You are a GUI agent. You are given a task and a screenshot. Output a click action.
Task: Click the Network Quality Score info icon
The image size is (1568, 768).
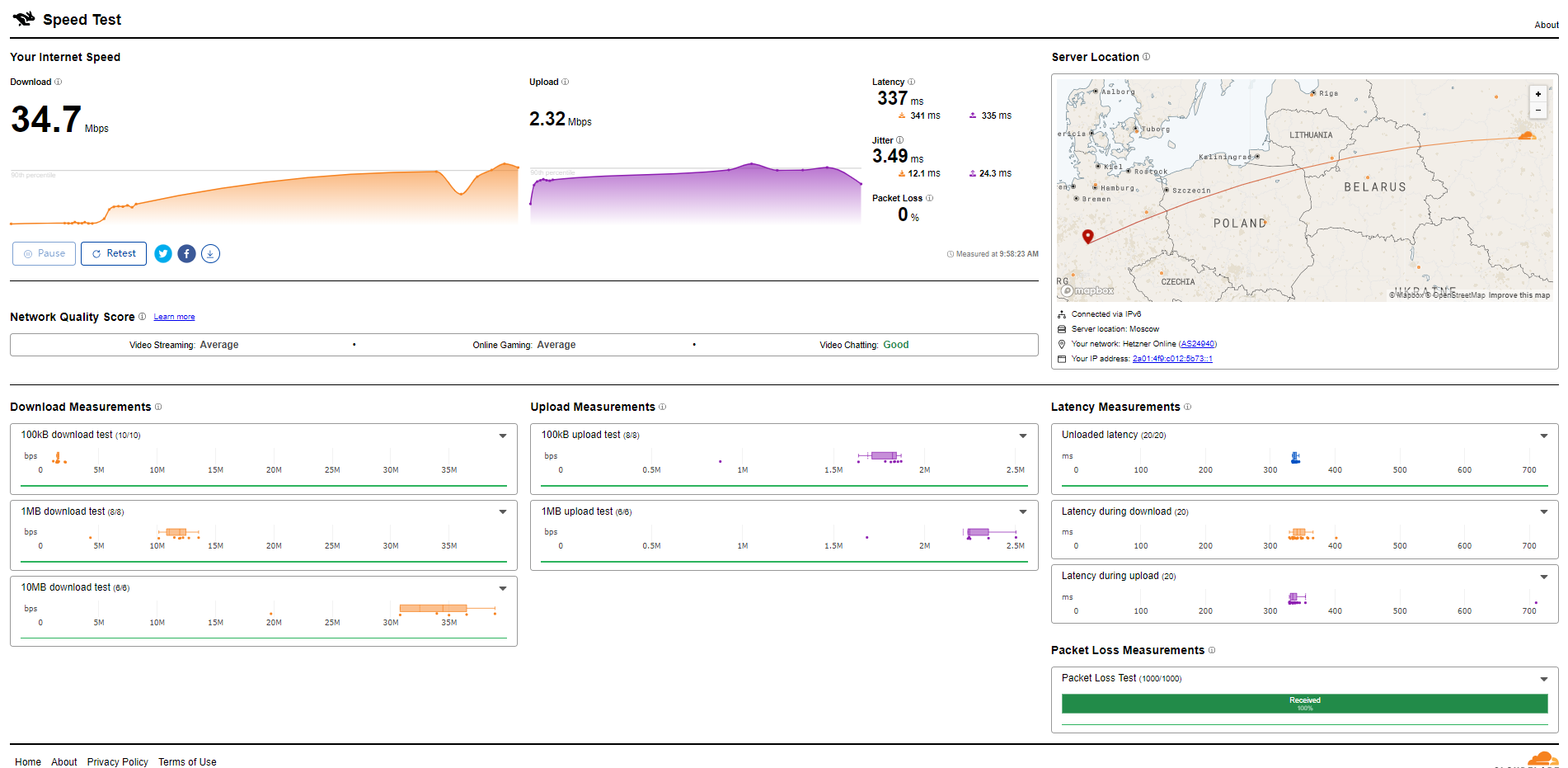point(142,317)
